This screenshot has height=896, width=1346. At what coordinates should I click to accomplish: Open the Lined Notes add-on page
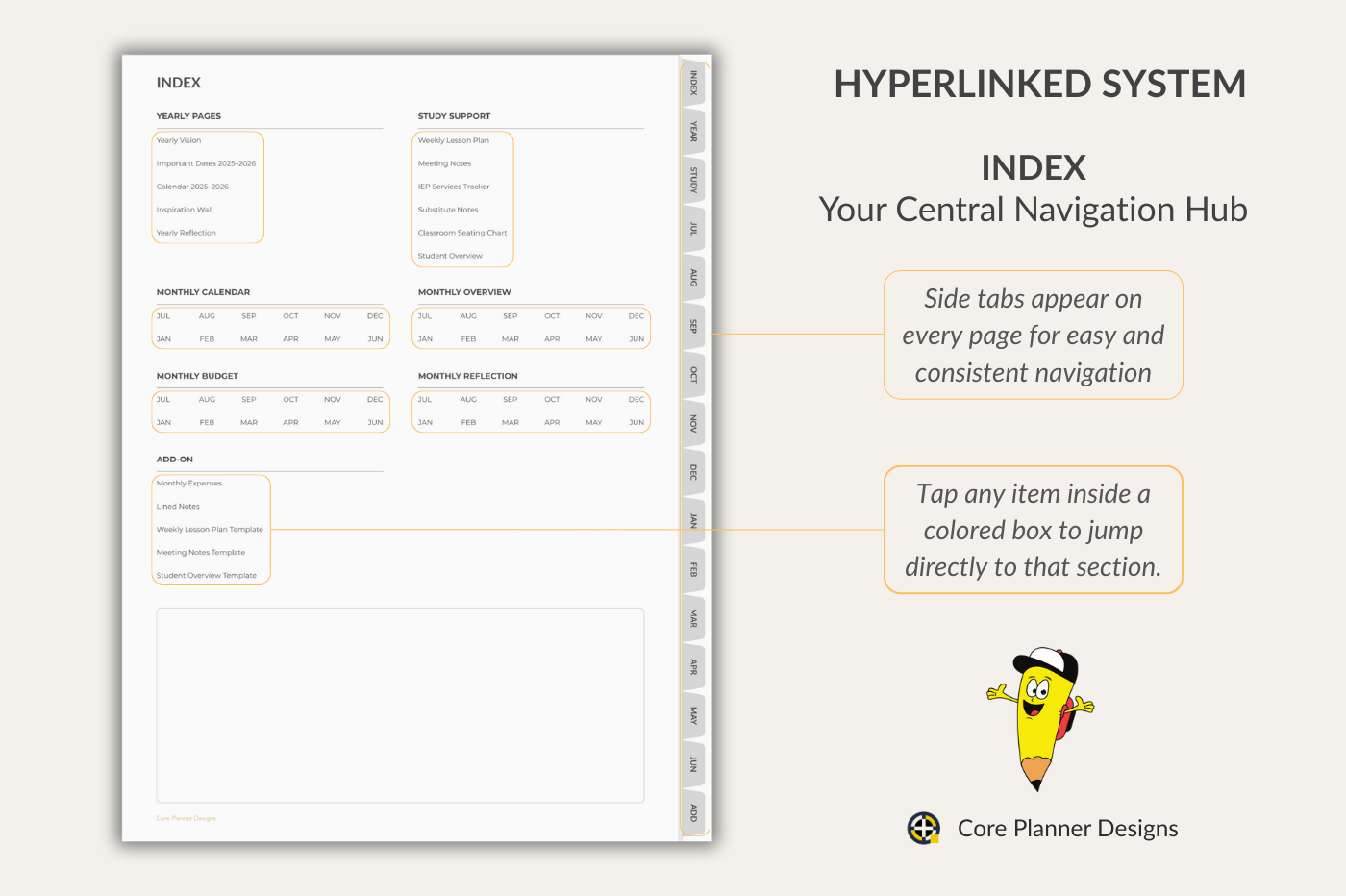tap(178, 507)
